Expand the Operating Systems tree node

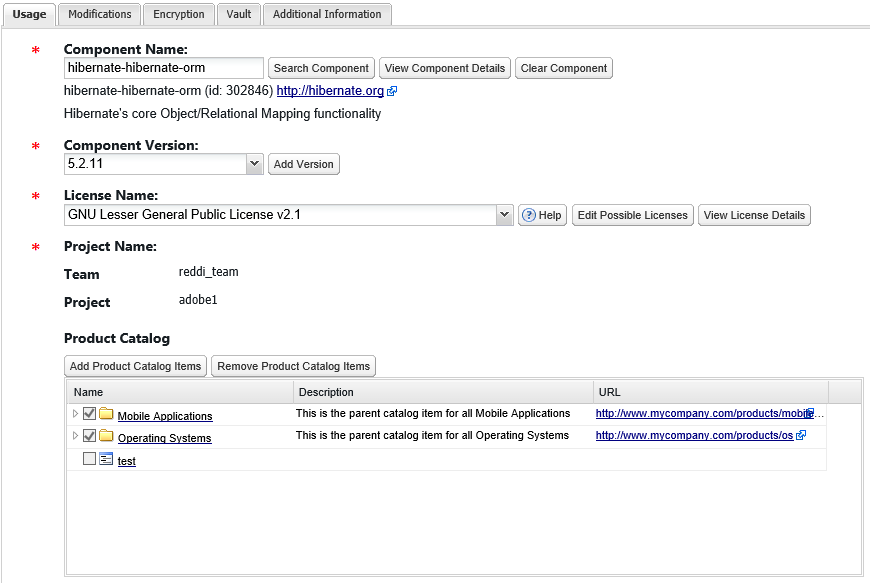74,436
